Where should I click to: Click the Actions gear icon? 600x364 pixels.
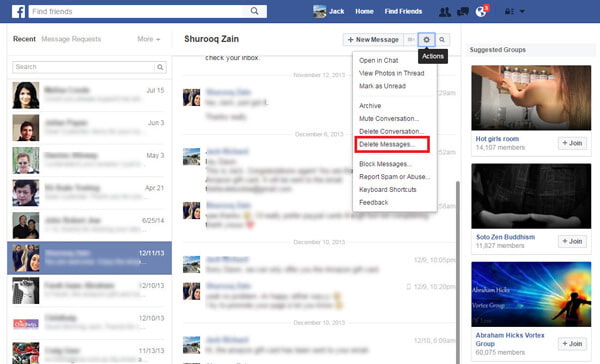[x=426, y=39]
